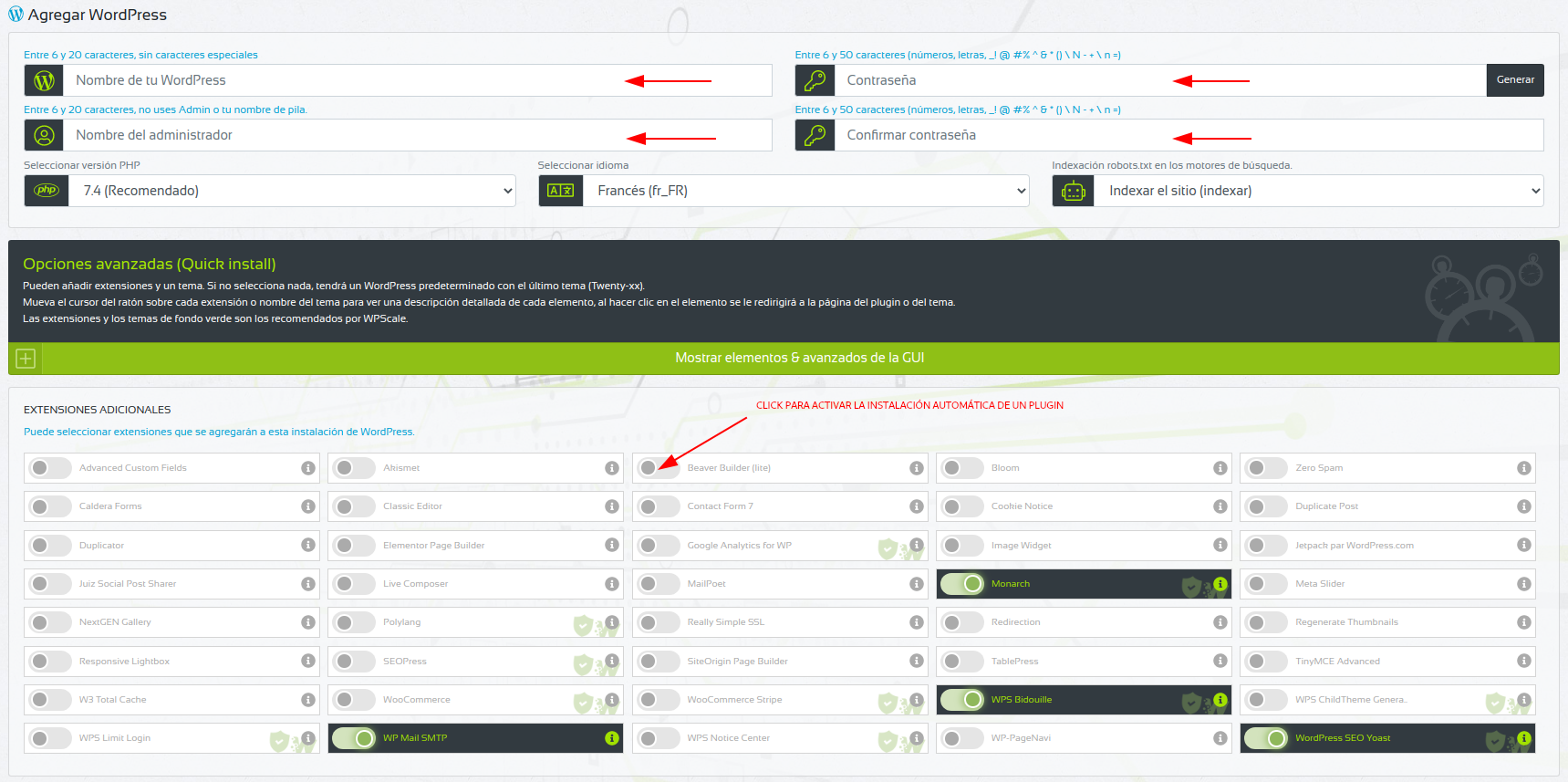1568x782 pixels.
Task: Turn off the WPS Bidouille toggle
Action: pos(962,700)
